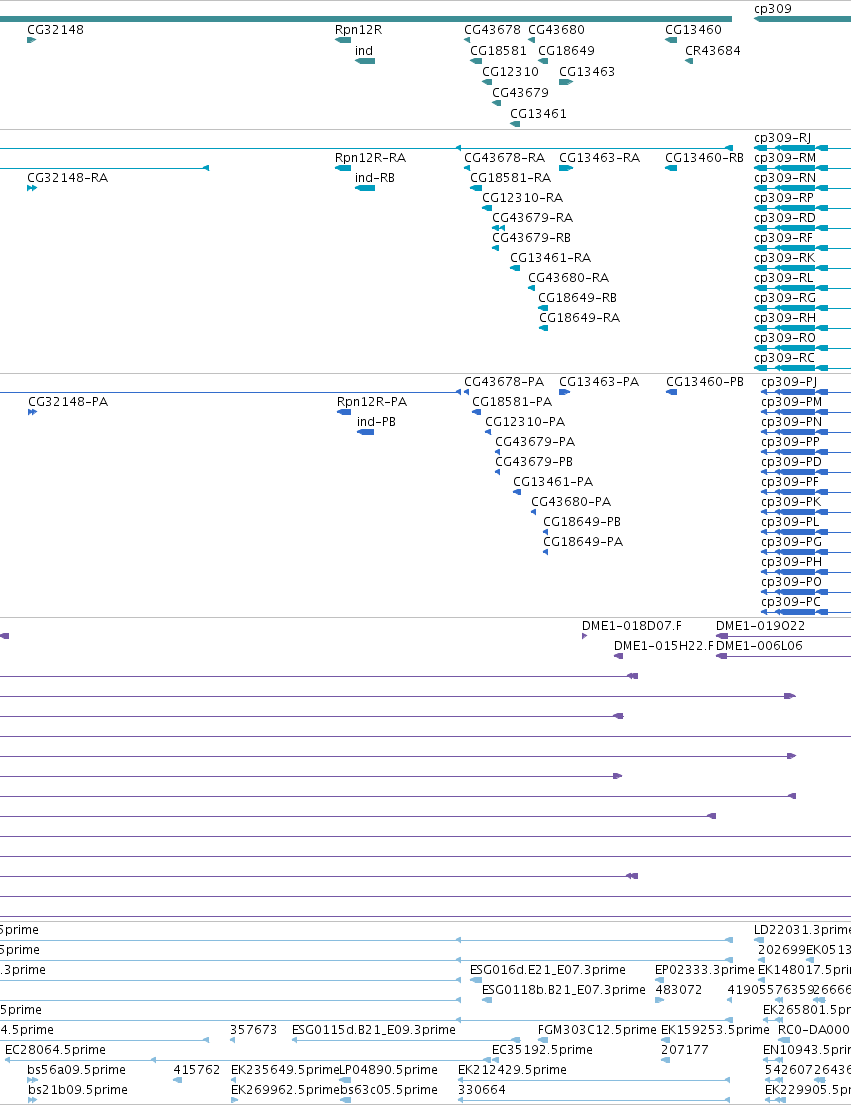Viewport: 851px width, 1105px height.
Task: Open protein CG43678-PA
Action: (x=504, y=382)
